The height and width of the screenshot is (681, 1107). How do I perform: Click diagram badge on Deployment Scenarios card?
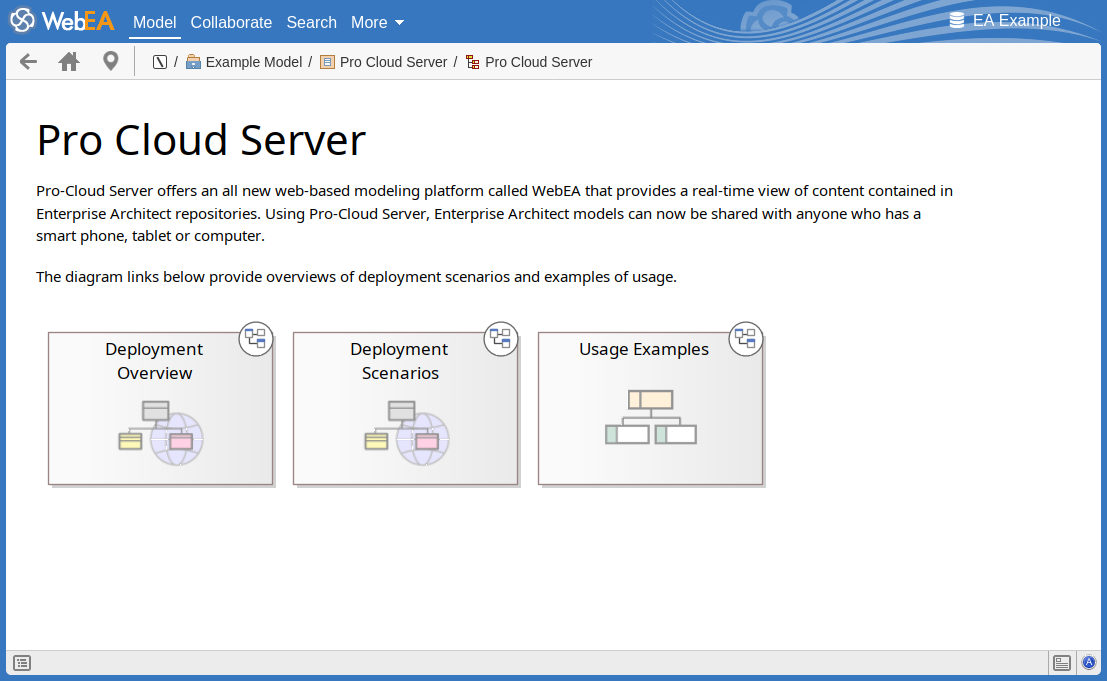pos(501,339)
